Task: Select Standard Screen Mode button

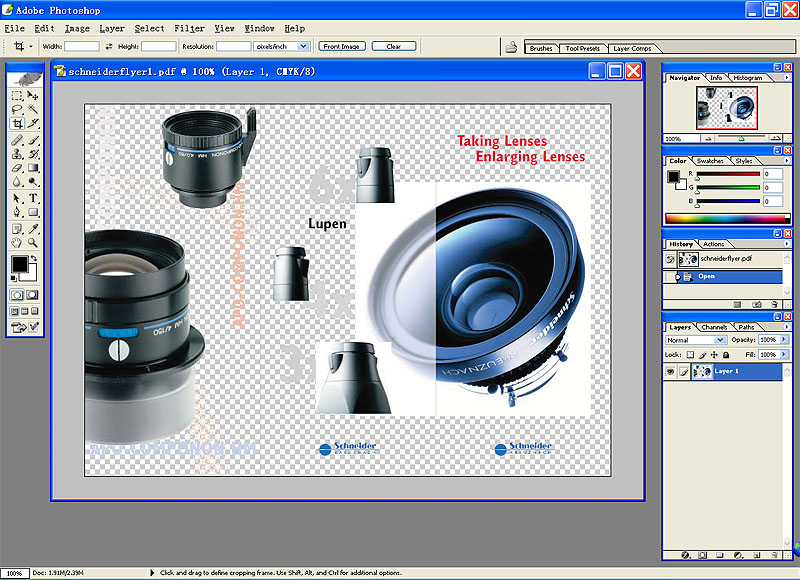Action: point(15,311)
